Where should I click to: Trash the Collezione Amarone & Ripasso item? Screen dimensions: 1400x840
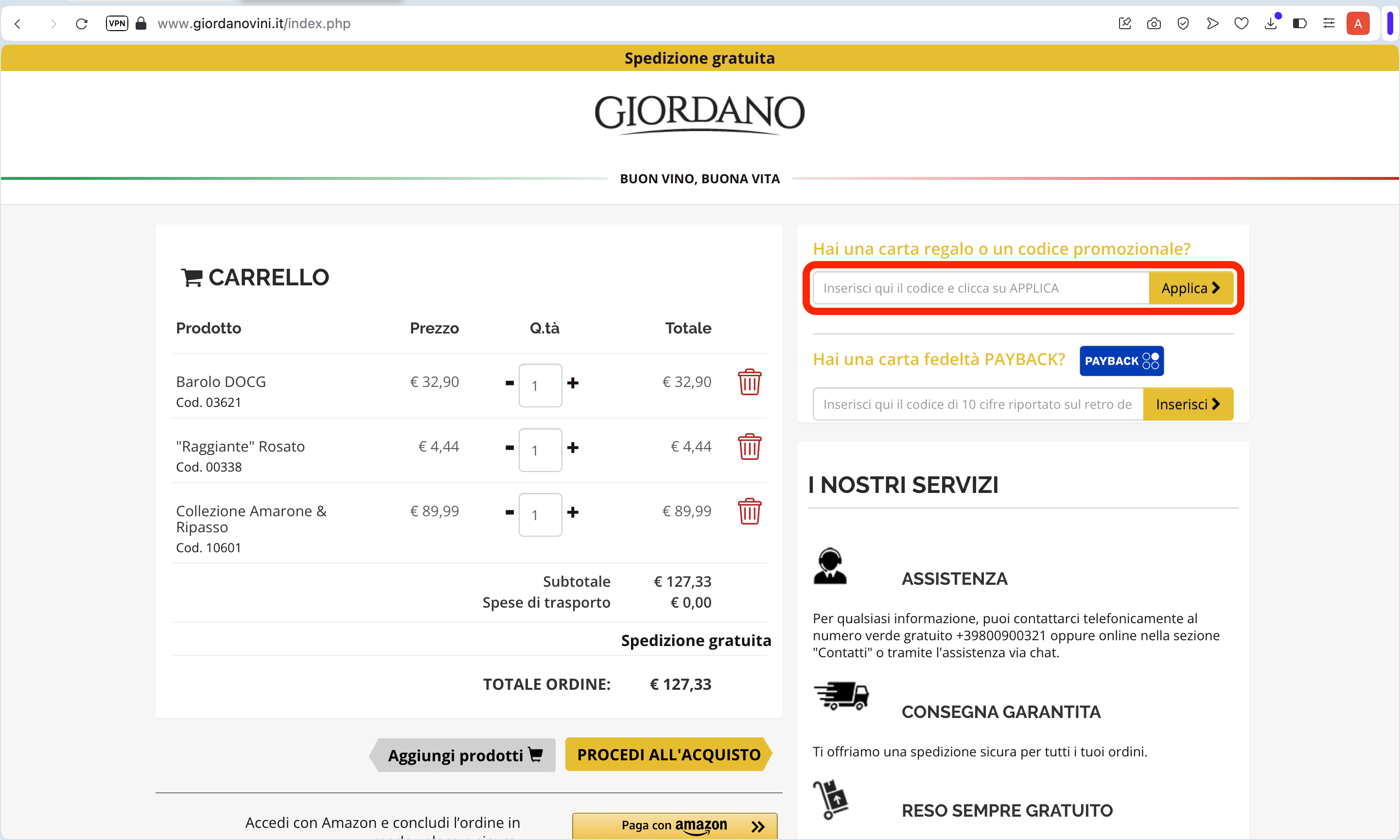749,511
